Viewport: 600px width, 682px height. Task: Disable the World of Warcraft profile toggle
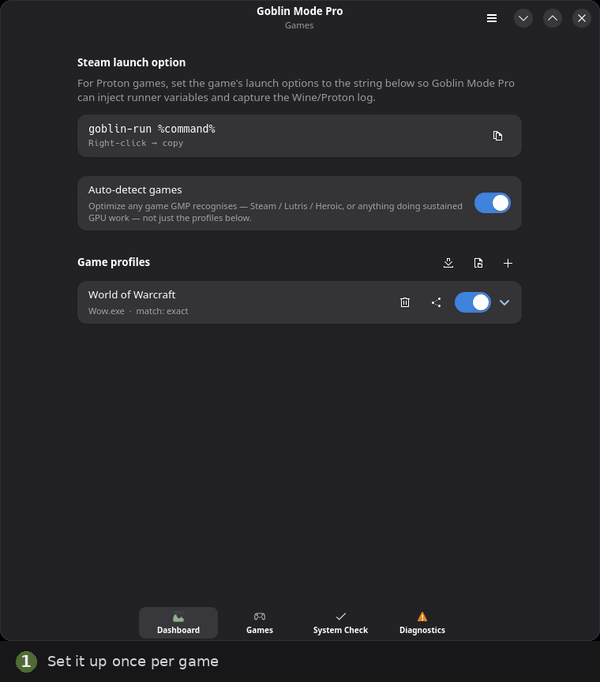[473, 302]
